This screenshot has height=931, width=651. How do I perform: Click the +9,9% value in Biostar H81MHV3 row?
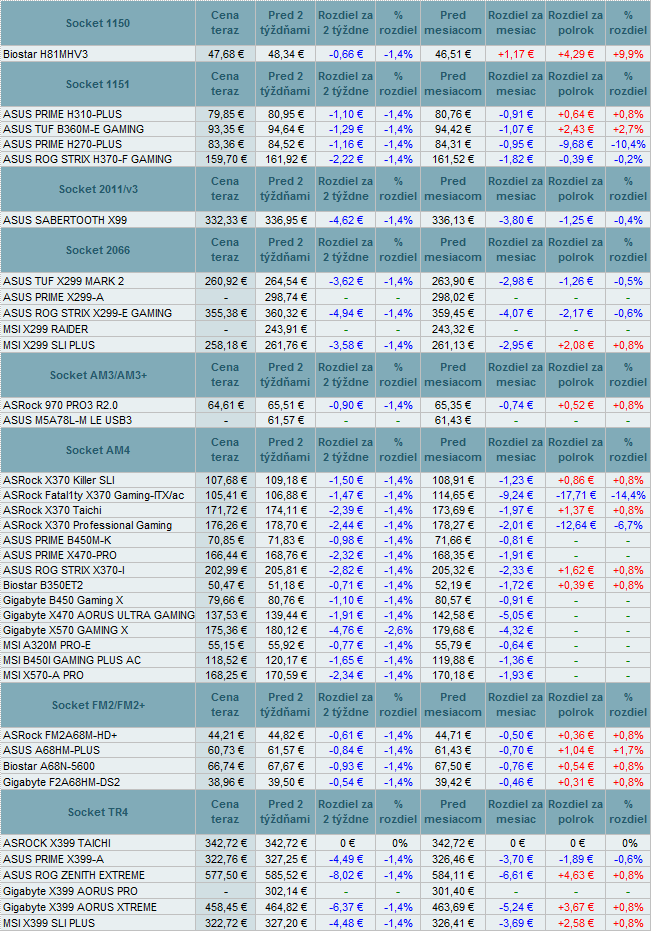(628, 54)
